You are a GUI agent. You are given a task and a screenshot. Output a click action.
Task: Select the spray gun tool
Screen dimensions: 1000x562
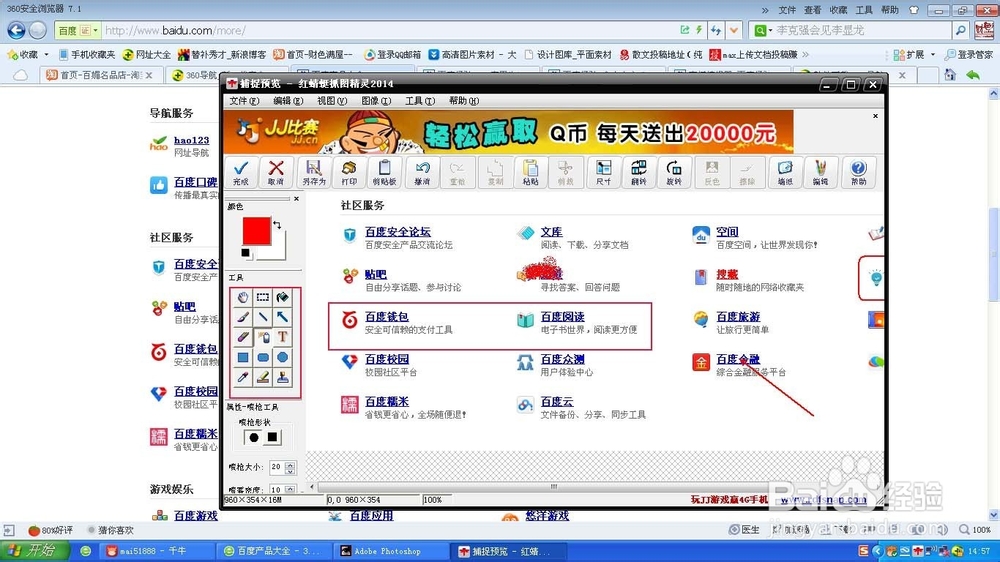click(x=263, y=337)
